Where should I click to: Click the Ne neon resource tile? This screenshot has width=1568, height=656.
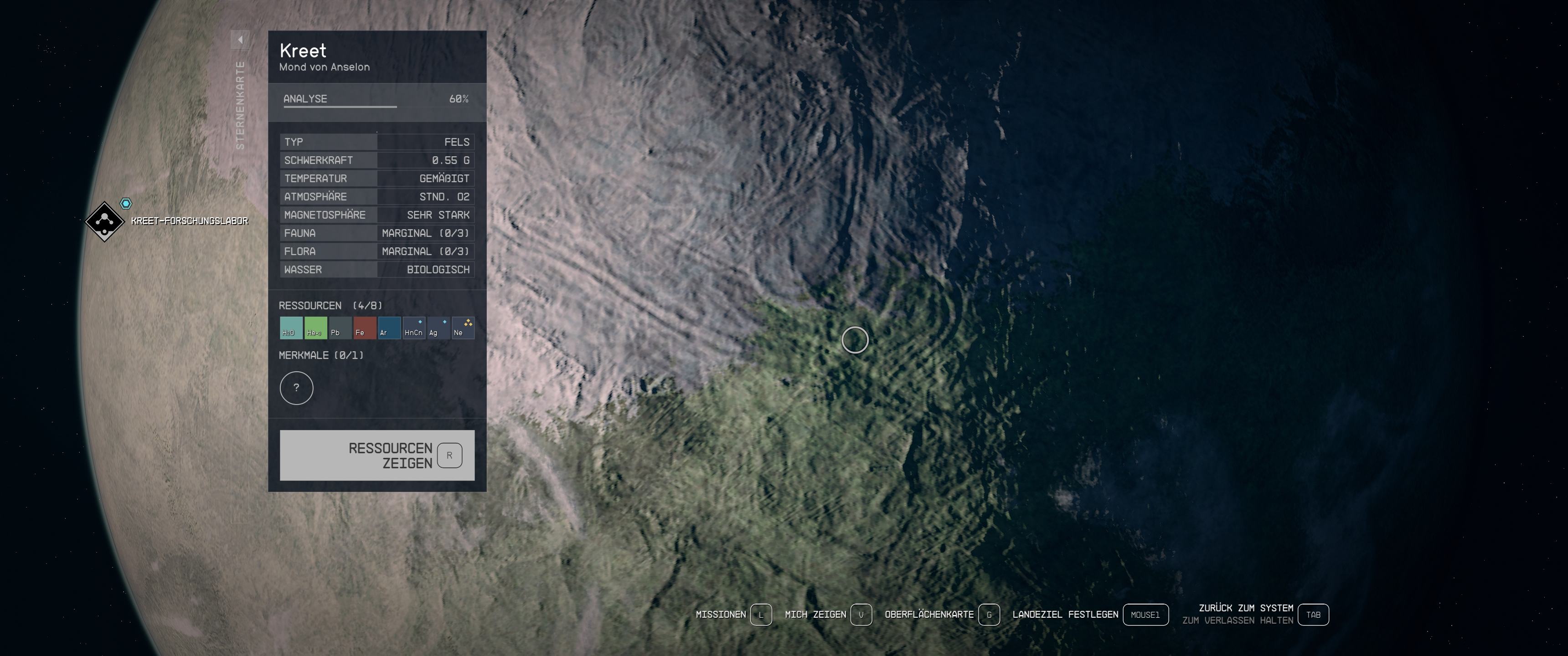click(463, 328)
